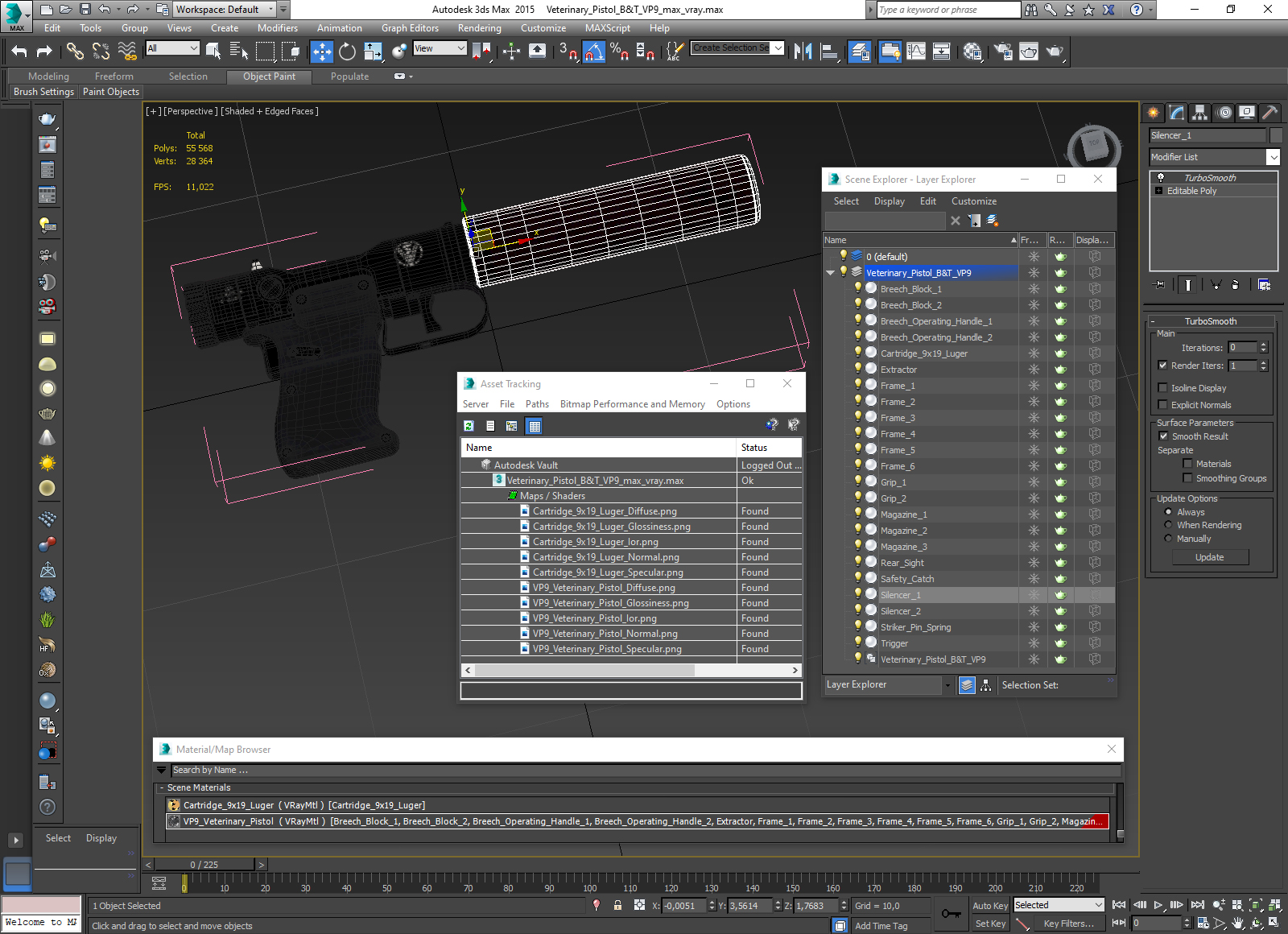Click the time slider at 0 / 225
This screenshot has height=934, width=1288.
click(x=204, y=865)
